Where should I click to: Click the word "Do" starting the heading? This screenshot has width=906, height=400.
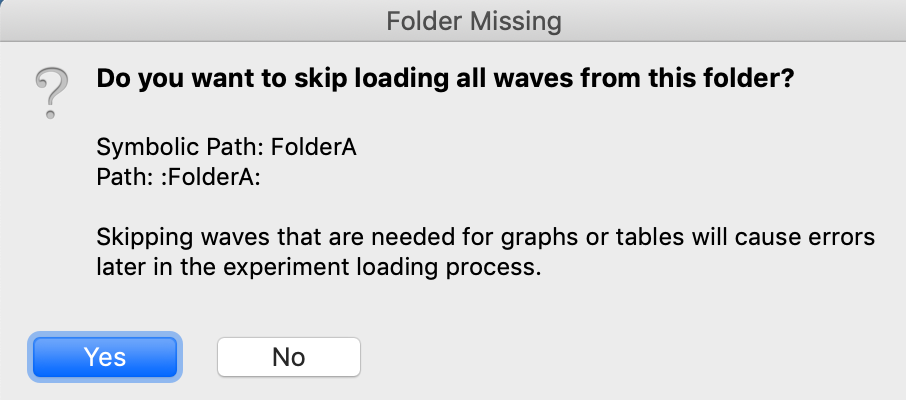coord(111,81)
